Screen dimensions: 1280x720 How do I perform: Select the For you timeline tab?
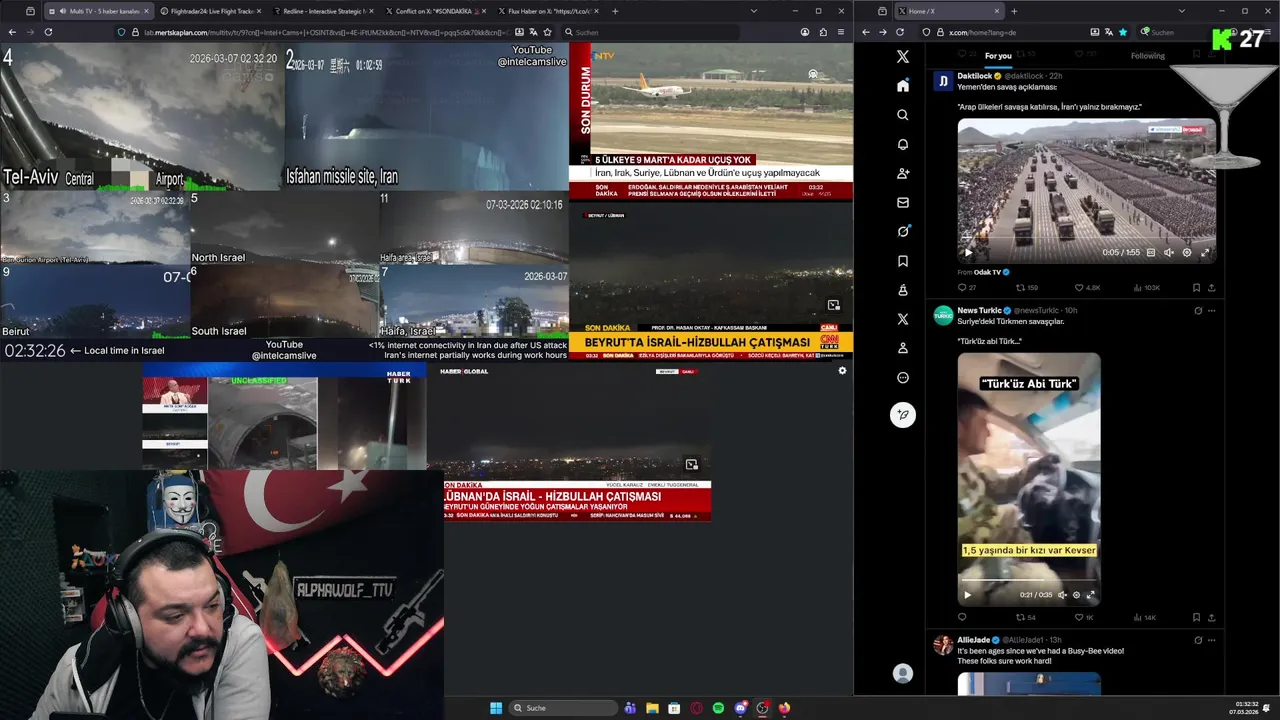998,56
